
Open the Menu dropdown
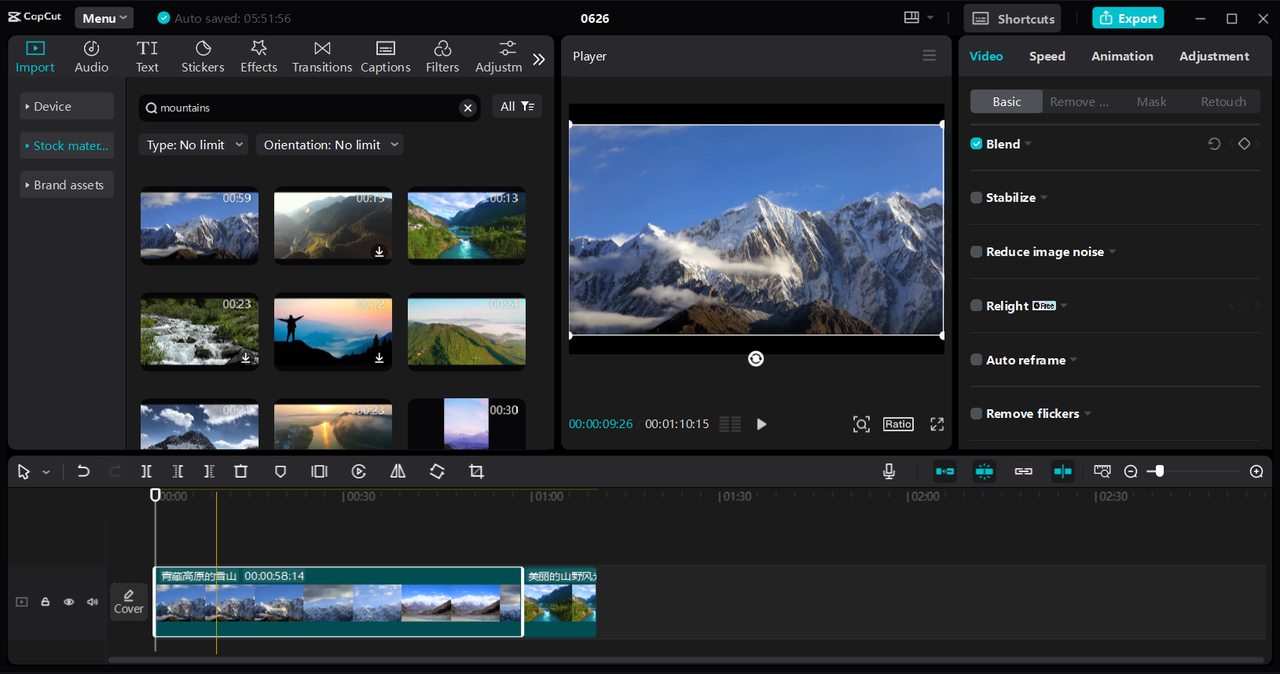[x=105, y=18]
